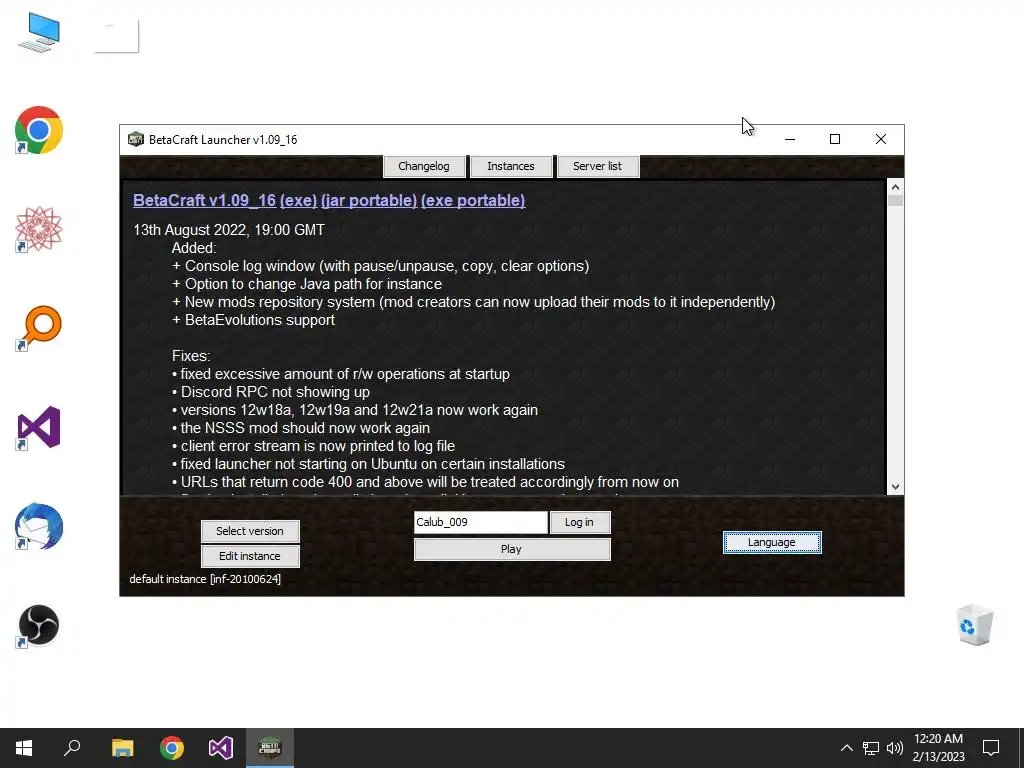Click the network tray icon
The image size is (1024, 768).
click(871, 748)
